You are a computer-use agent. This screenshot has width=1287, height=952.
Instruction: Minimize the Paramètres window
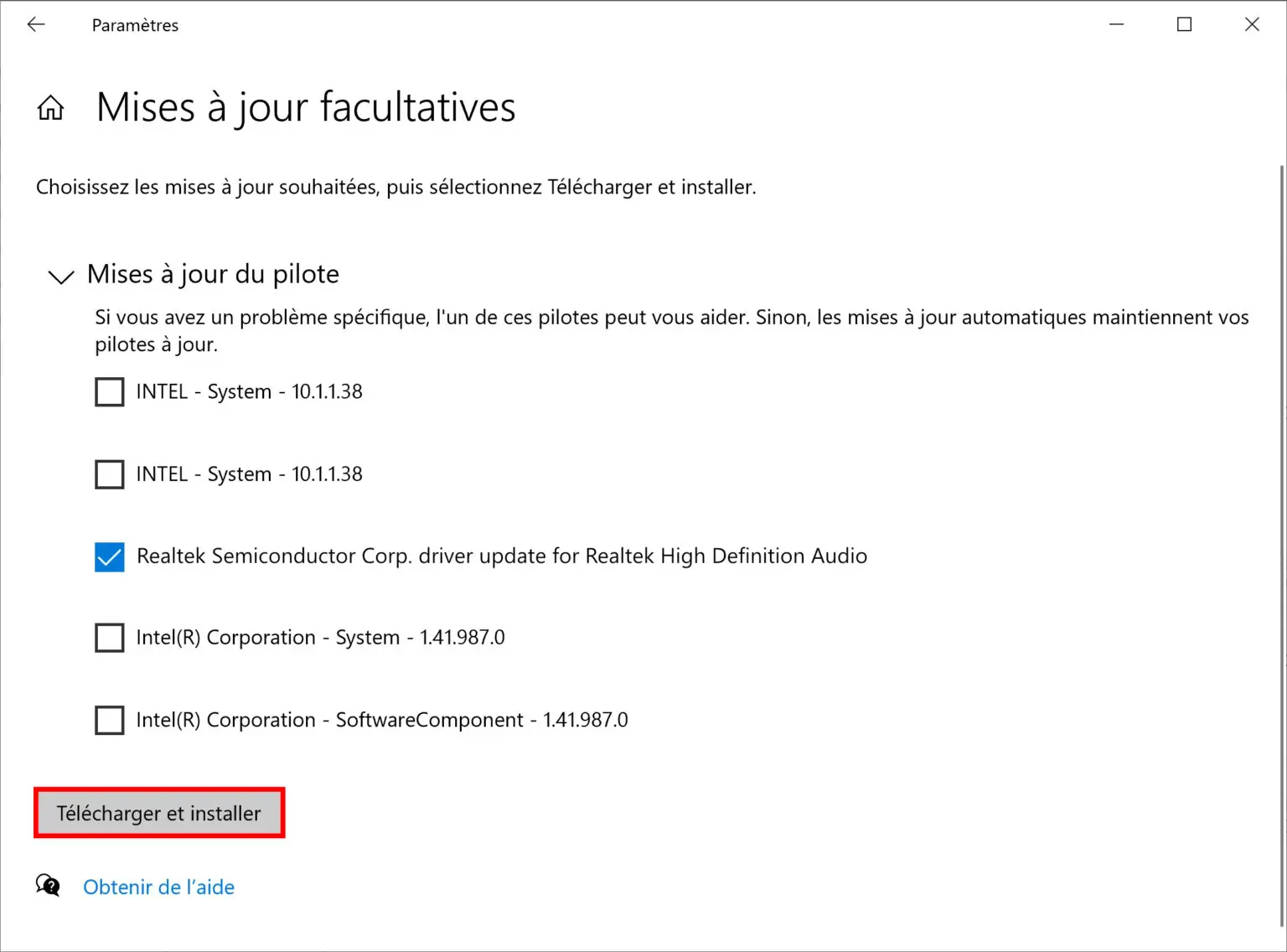click(x=1116, y=24)
